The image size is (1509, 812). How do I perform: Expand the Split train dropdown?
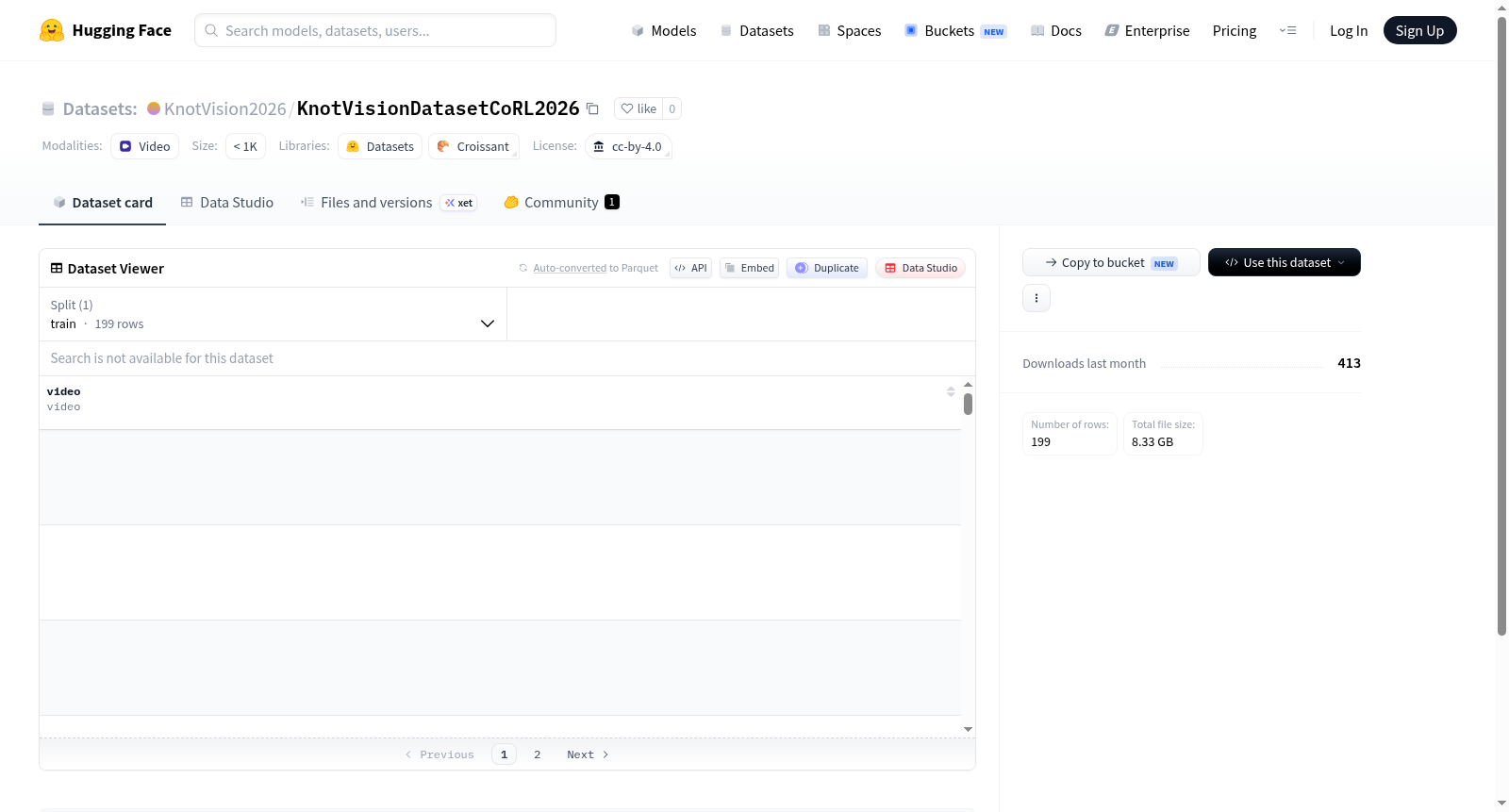point(273,314)
